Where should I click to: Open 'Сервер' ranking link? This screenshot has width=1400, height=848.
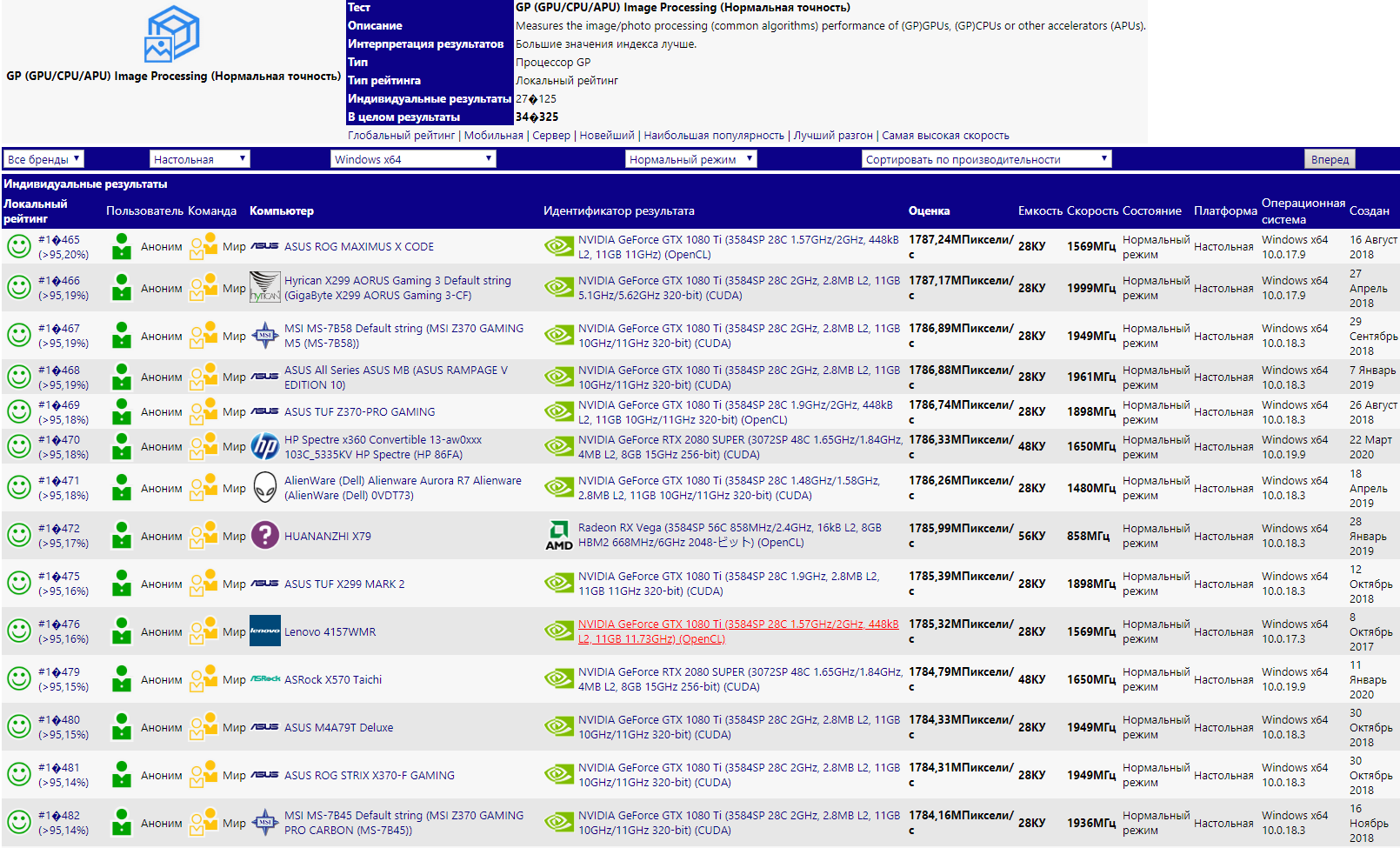pyautogui.click(x=551, y=135)
